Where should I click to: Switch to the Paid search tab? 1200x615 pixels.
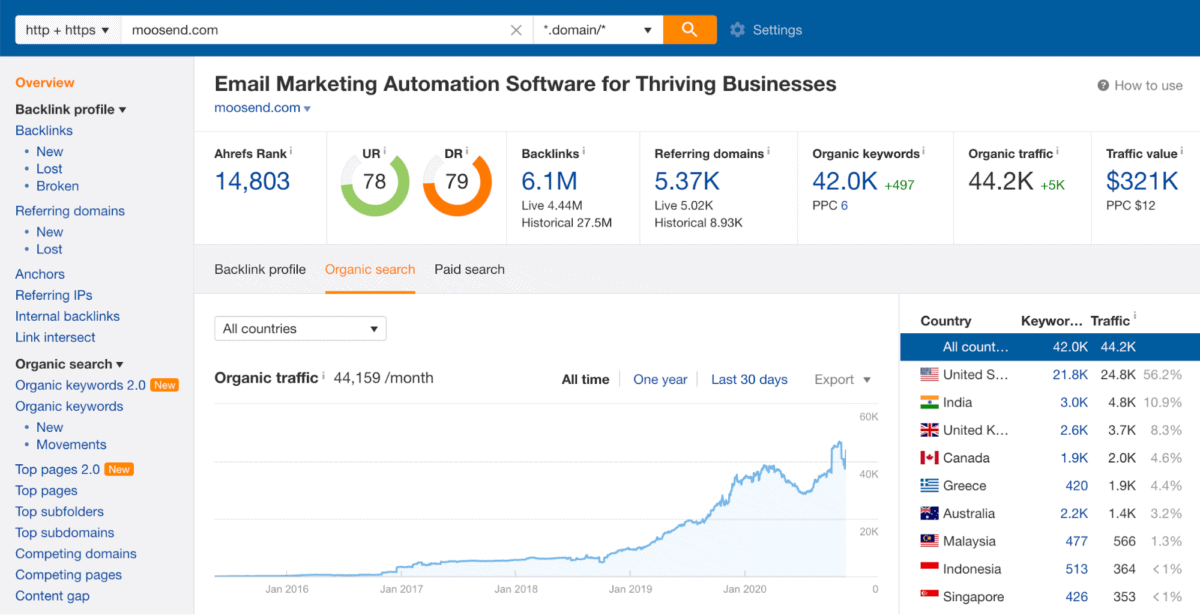coord(469,269)
